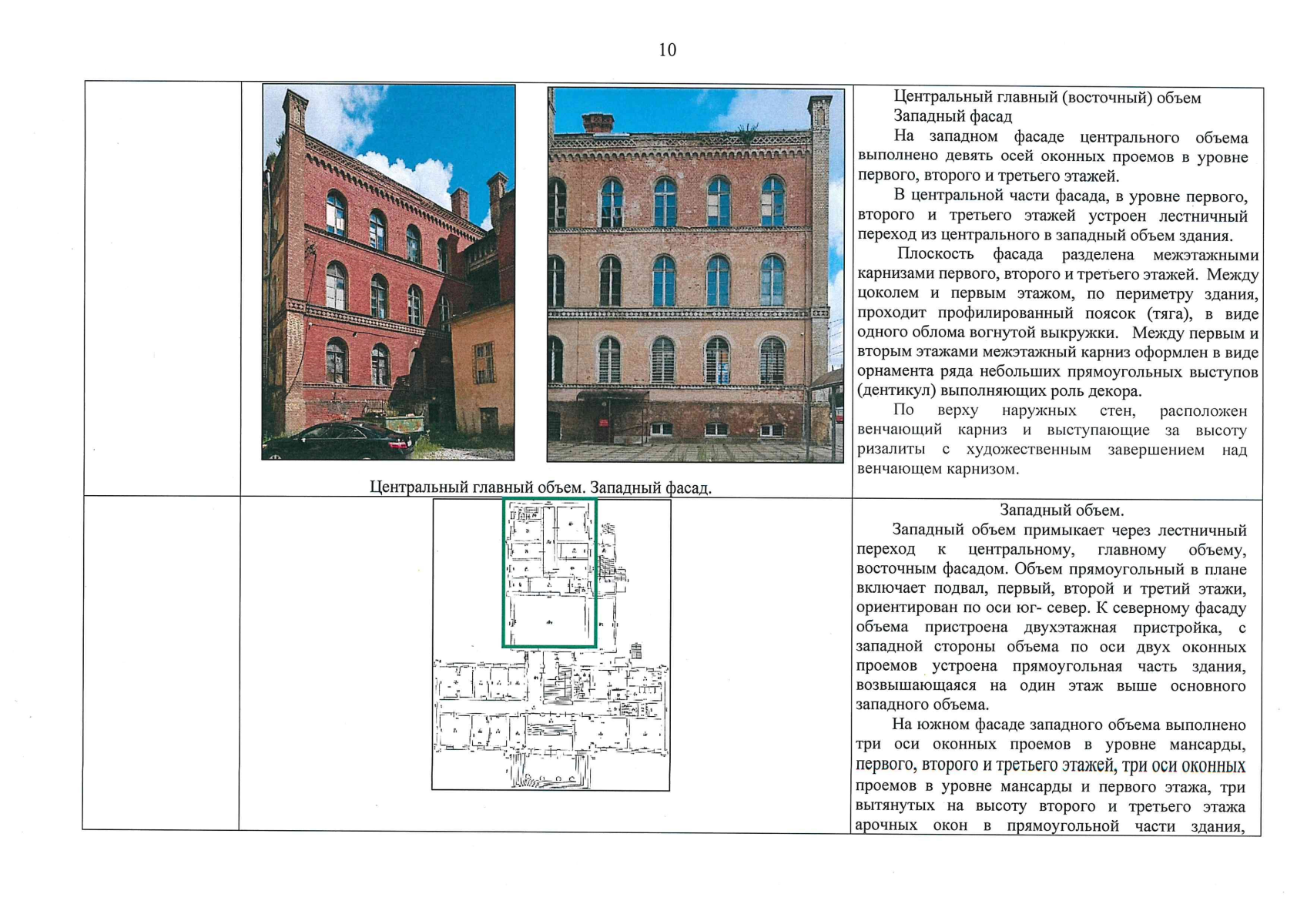
Task: Click the page number 10
Action: 667,50
